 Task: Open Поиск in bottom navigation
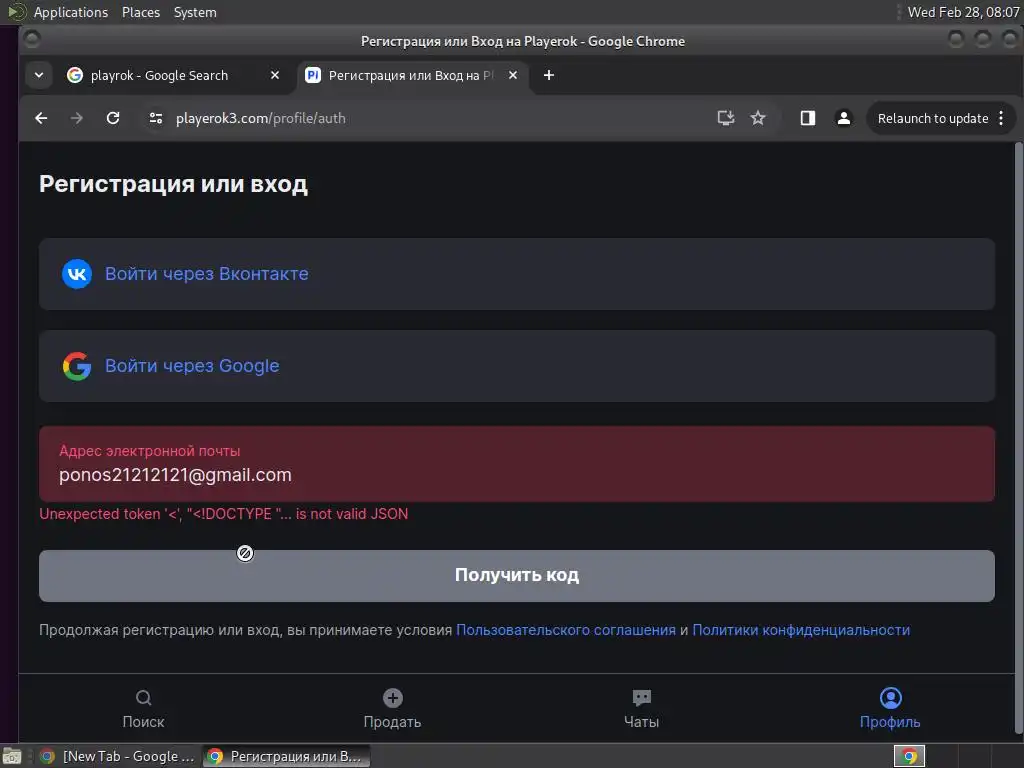pos(144,708)
